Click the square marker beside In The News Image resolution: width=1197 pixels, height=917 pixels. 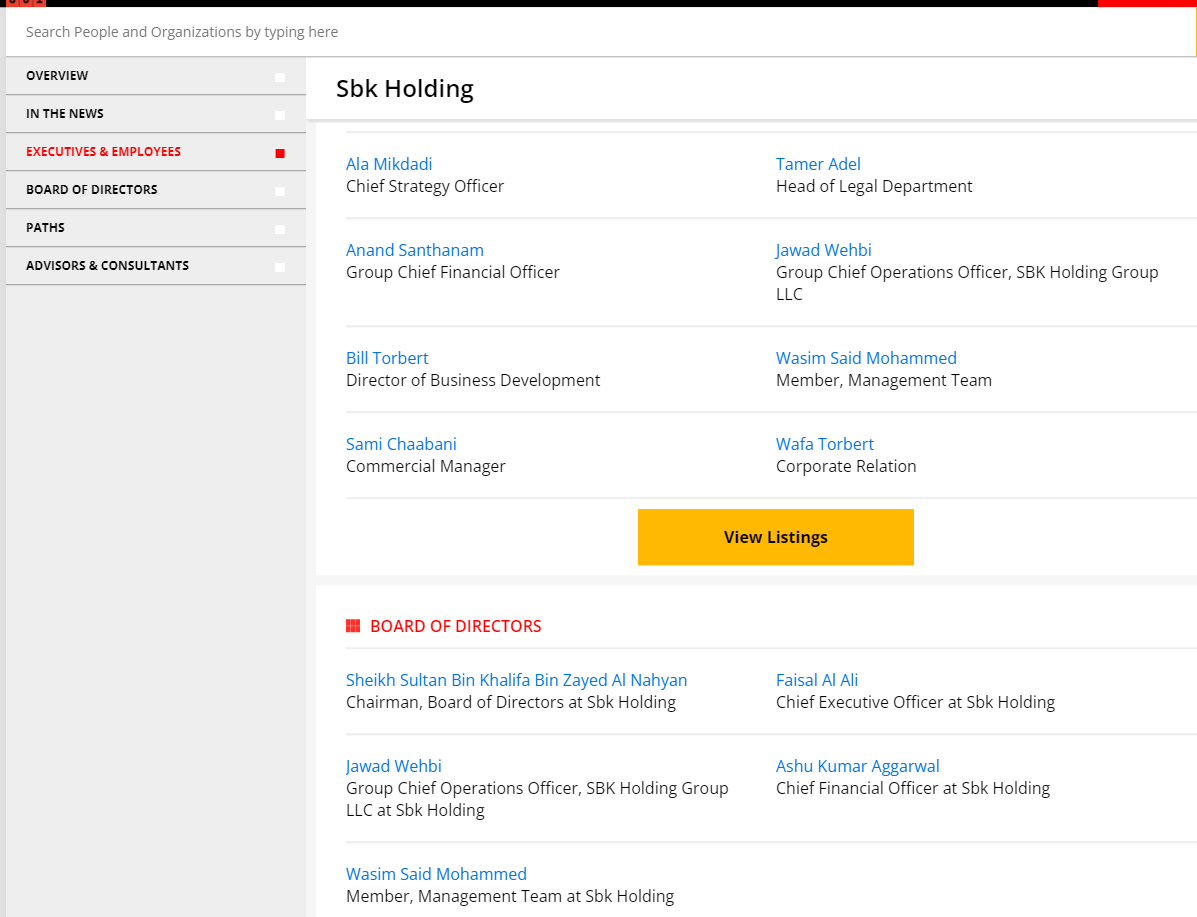click(280, 115)
